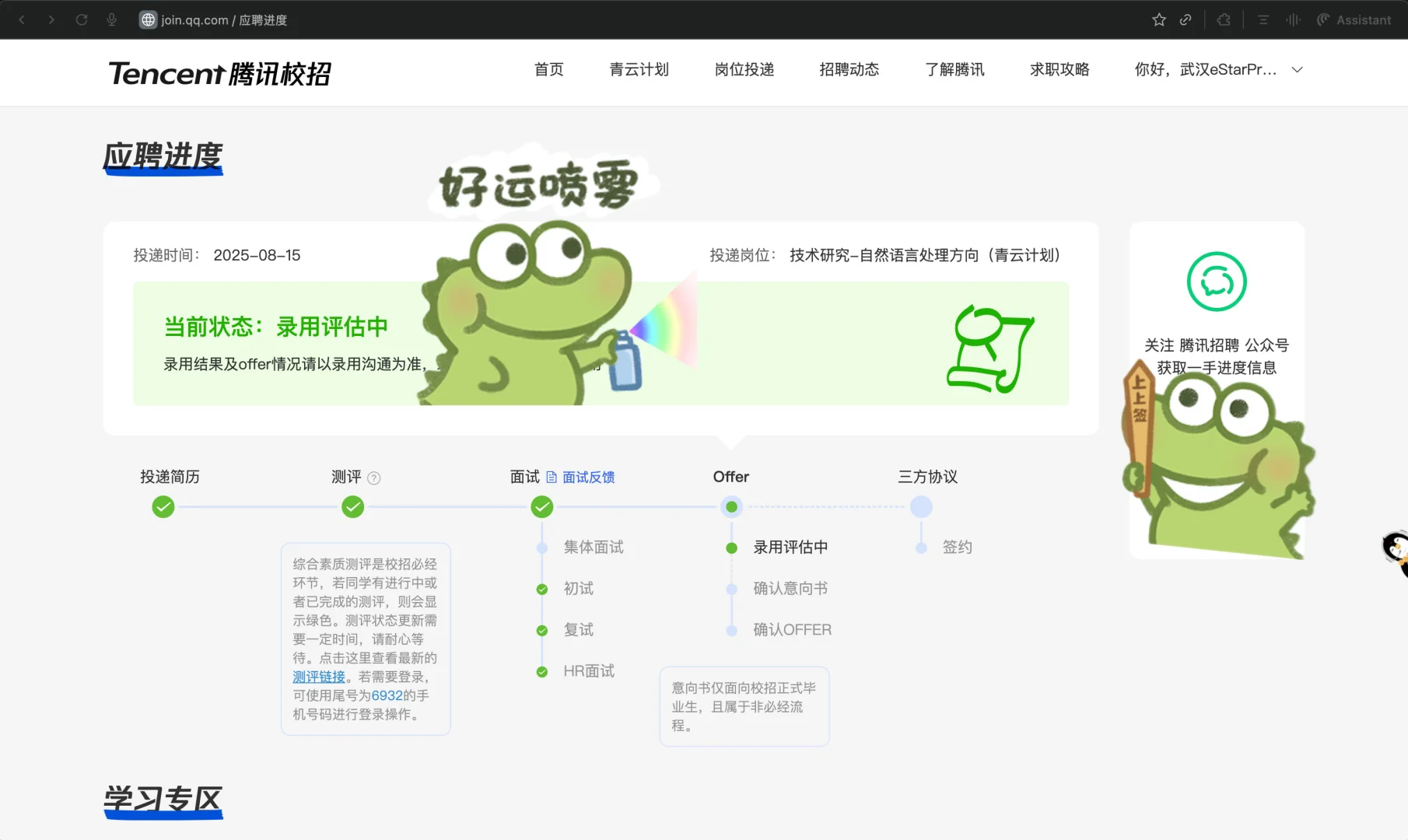Viewport: 1408px width, 840px height.
Task: Click the Offer step marker
Action: coord(731,507)
